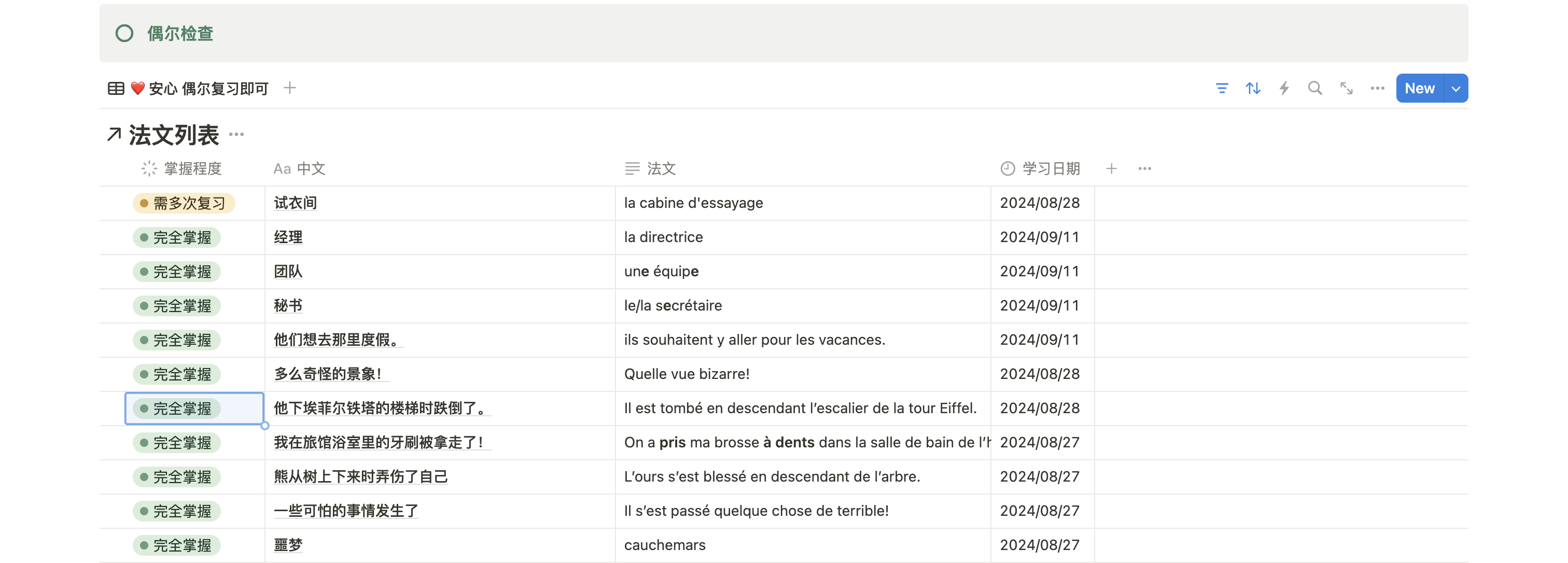Viewport: 1568px width, 563px height.
Task: Click the 偶尔检查 callout heading
Action: tap(180, 33)
